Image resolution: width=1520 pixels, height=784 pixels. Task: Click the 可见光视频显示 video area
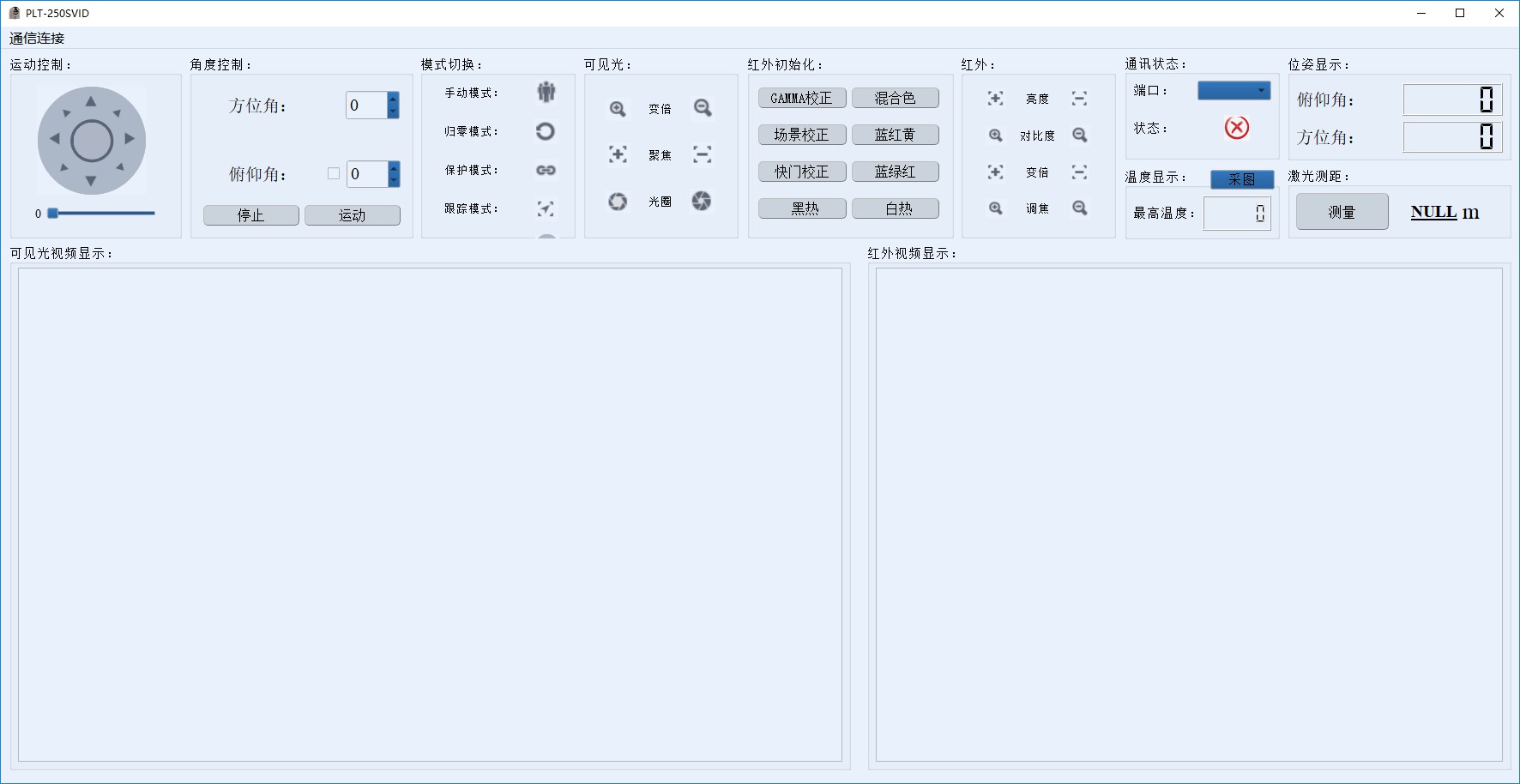point(430,515)
